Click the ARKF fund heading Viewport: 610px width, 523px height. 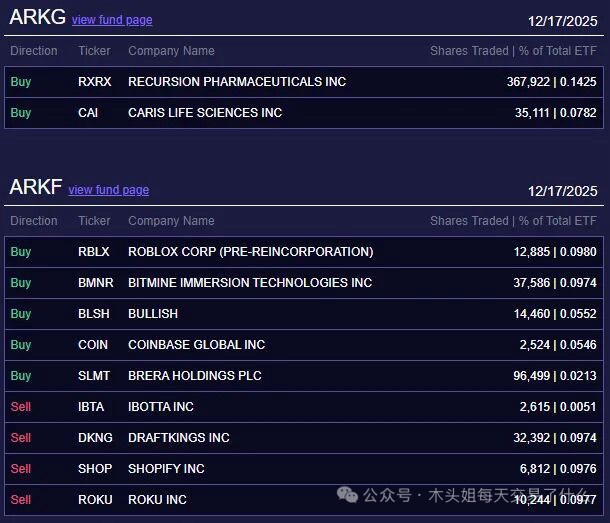coord(36,187)
